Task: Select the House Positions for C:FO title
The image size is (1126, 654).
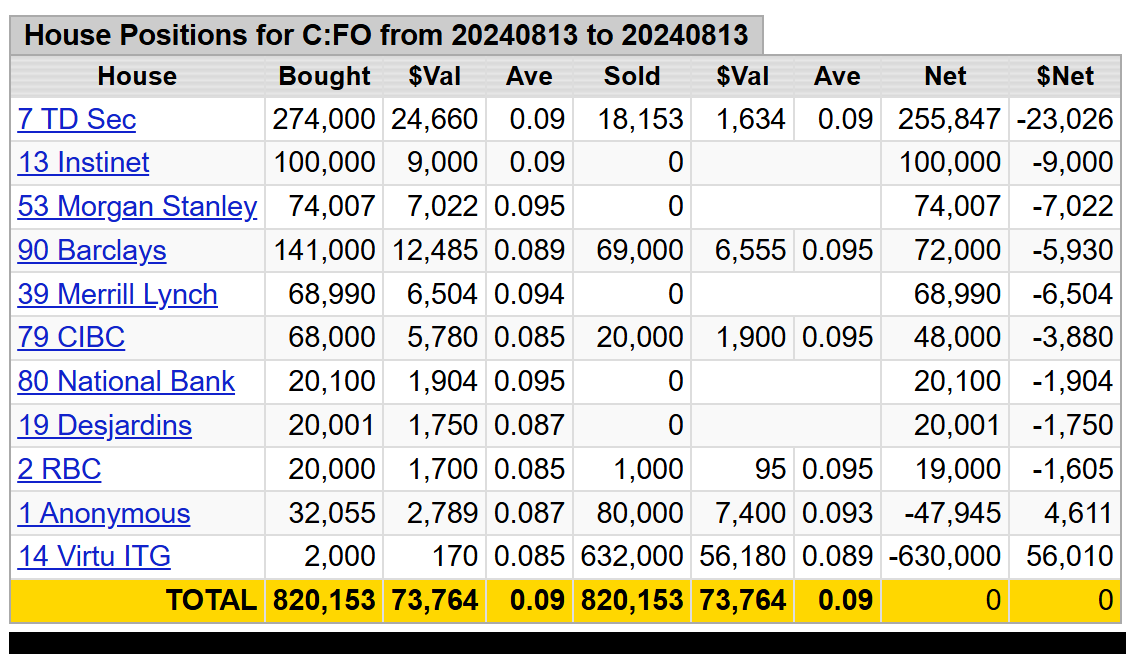Action: tap(386, 34)
